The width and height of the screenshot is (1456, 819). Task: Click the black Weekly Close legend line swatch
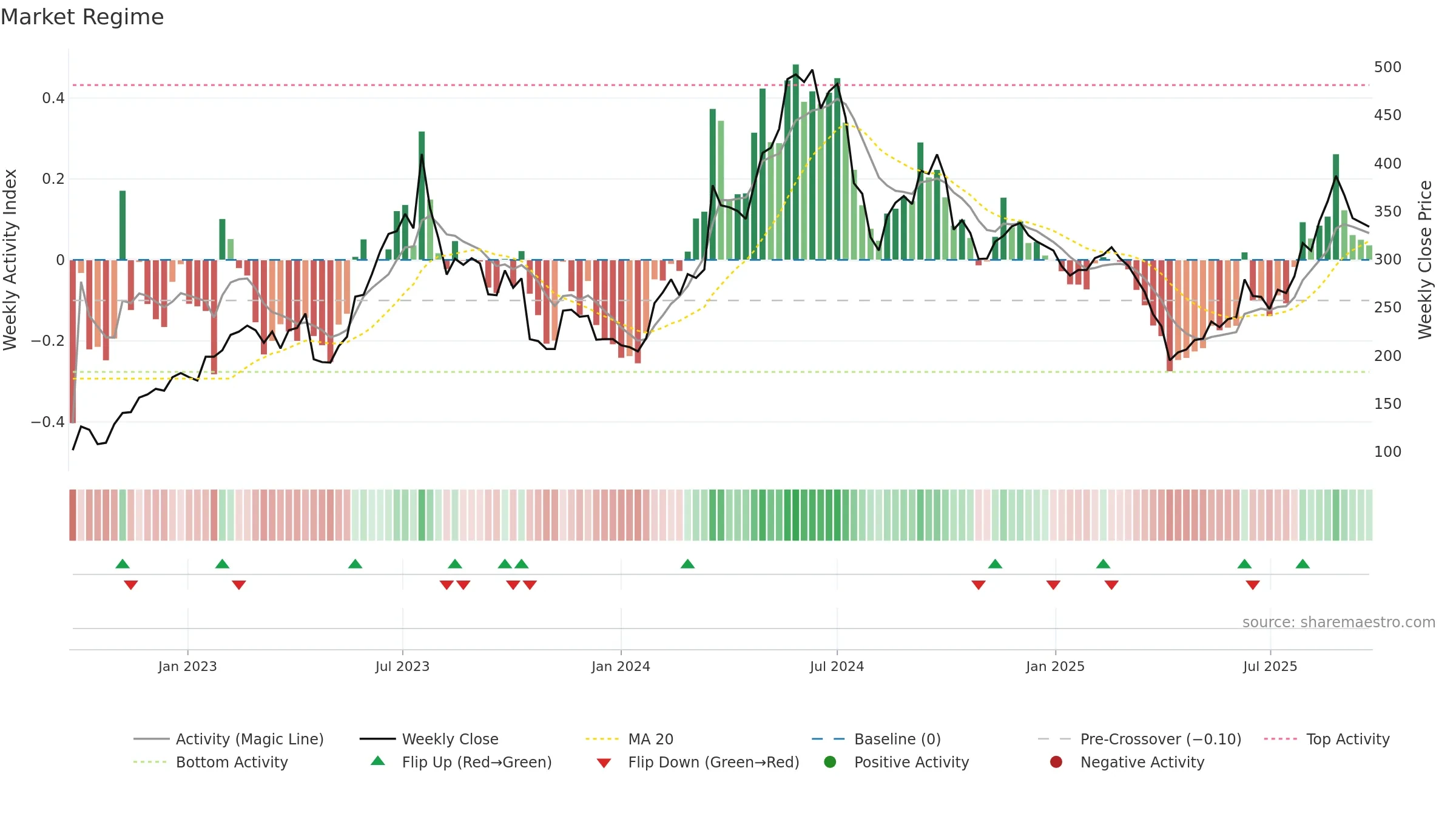pos(377,739)
